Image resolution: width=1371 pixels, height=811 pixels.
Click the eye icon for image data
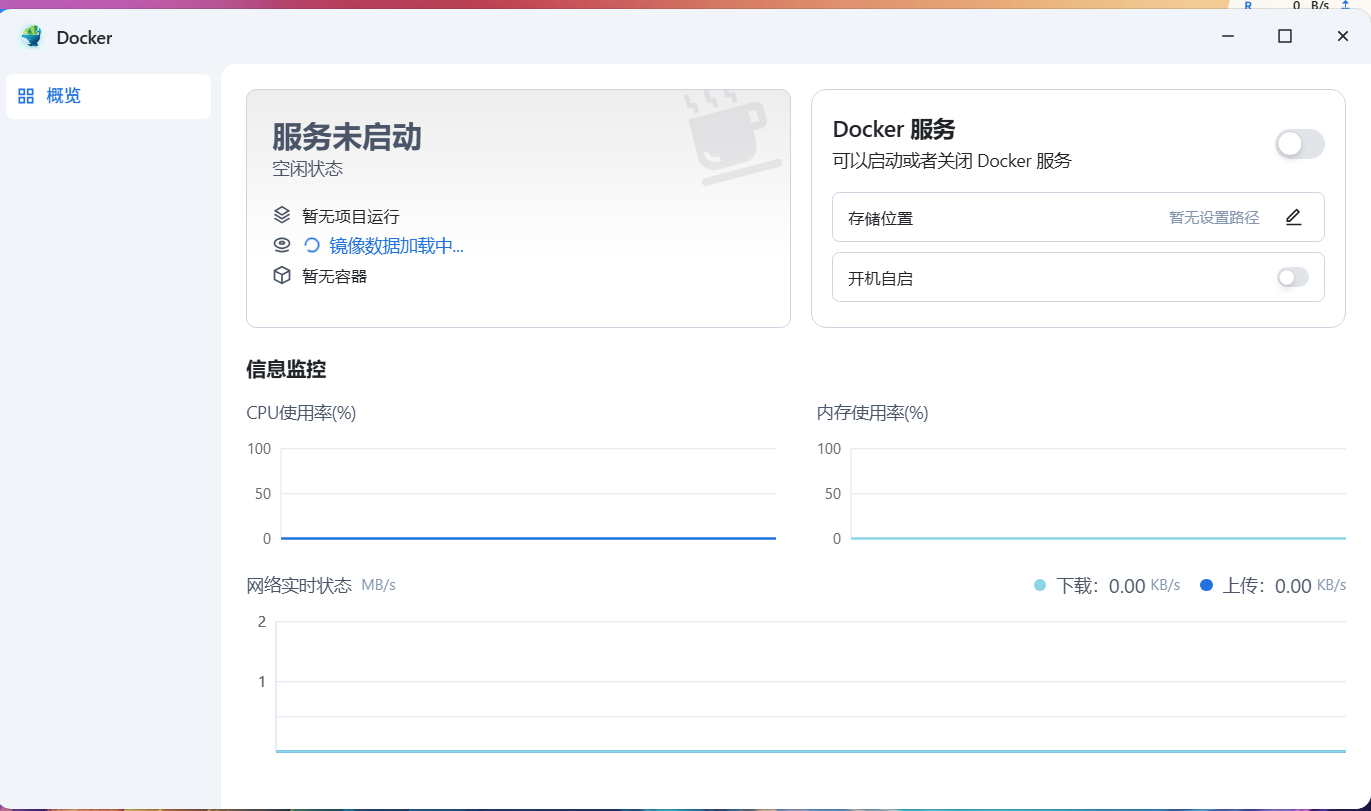tap(282, 245)
